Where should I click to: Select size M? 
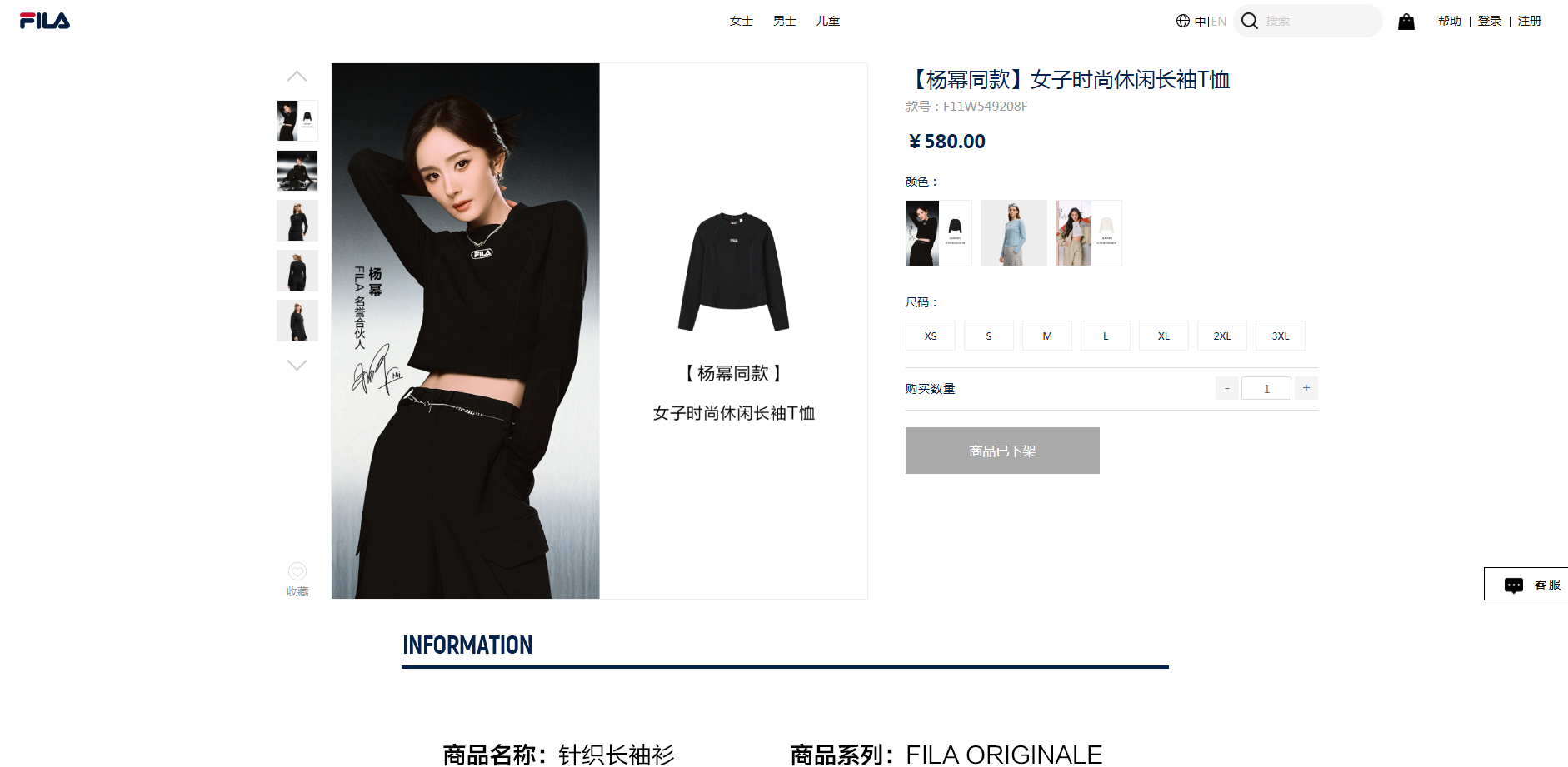coord(1047,336)
